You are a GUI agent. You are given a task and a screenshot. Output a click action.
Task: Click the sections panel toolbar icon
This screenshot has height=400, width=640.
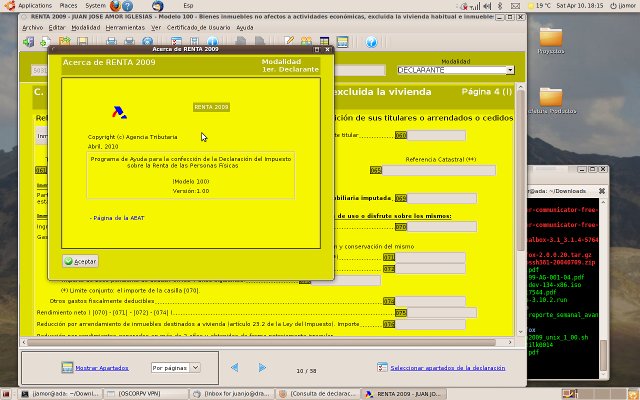coord(342,42)
